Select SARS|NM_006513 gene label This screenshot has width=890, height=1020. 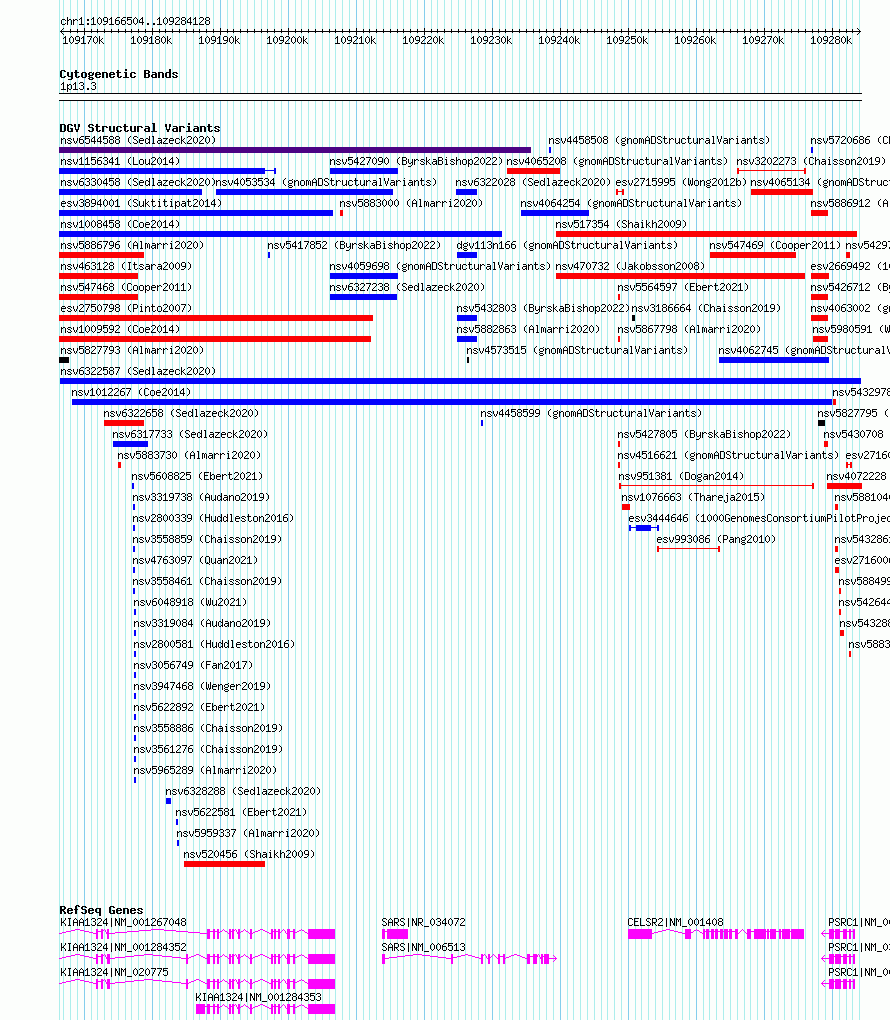(424, 948)
